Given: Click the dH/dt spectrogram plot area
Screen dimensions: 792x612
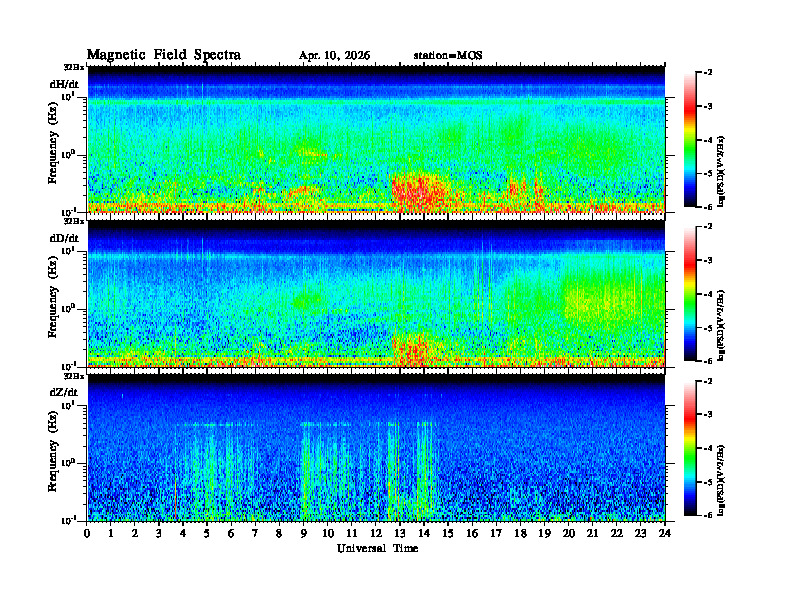Looking at the screenshot, I should click(x=376, y=139).
